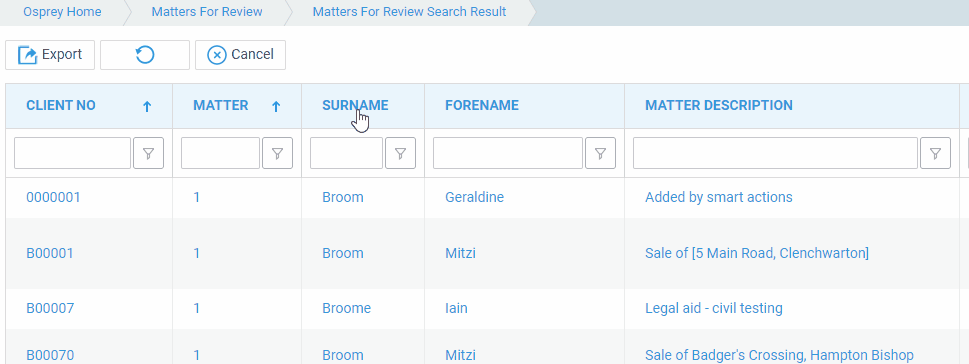Open filter options for Matter Description column

[x=935, y=153]
